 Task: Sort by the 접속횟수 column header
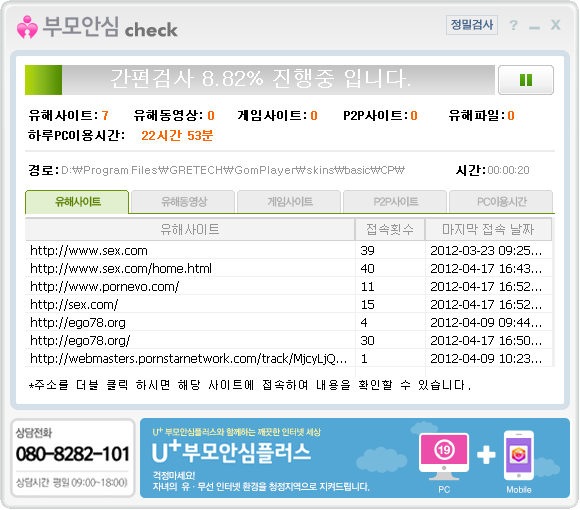tap(390, 230)
